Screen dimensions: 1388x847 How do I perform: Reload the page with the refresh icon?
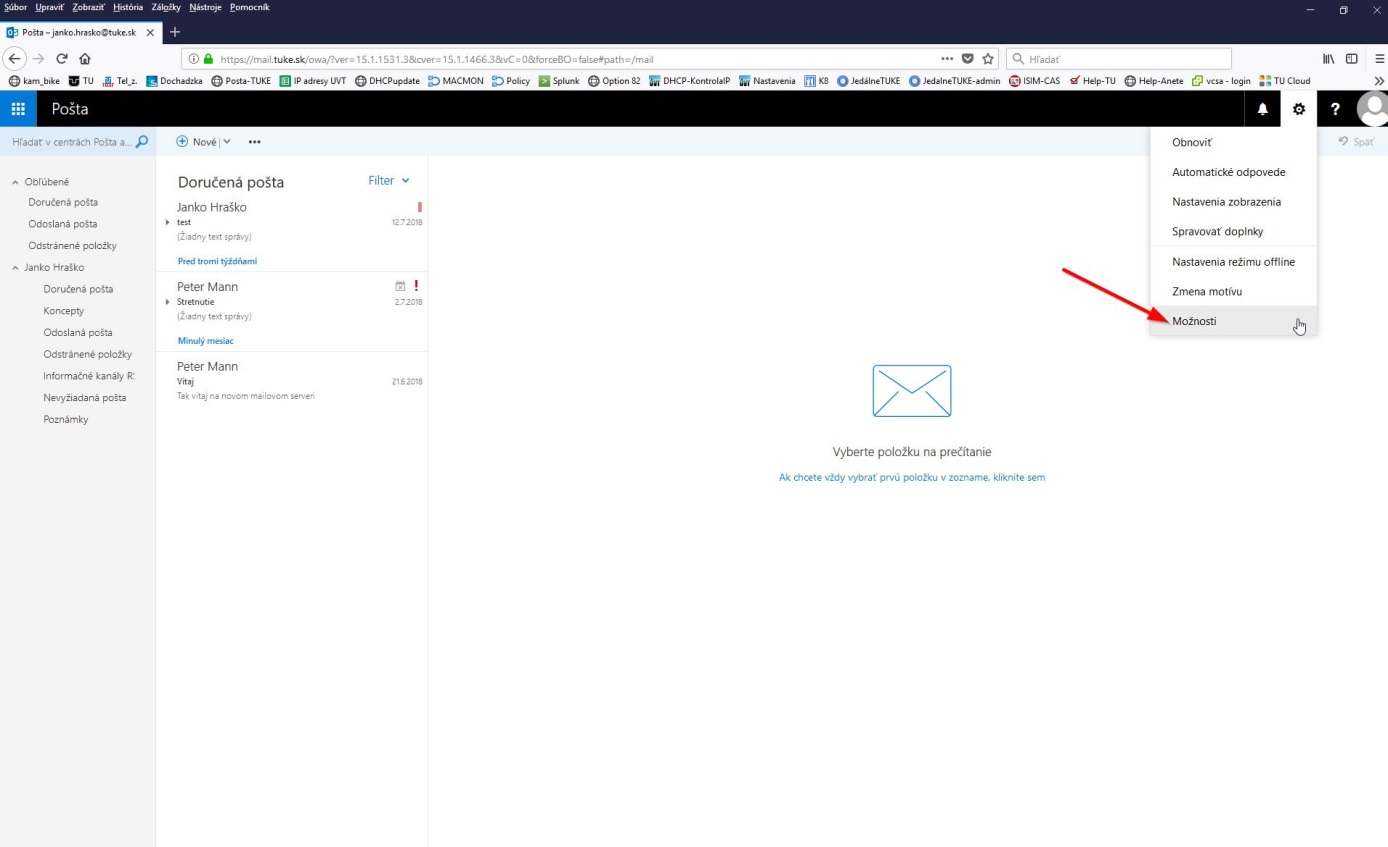(62, 58)
